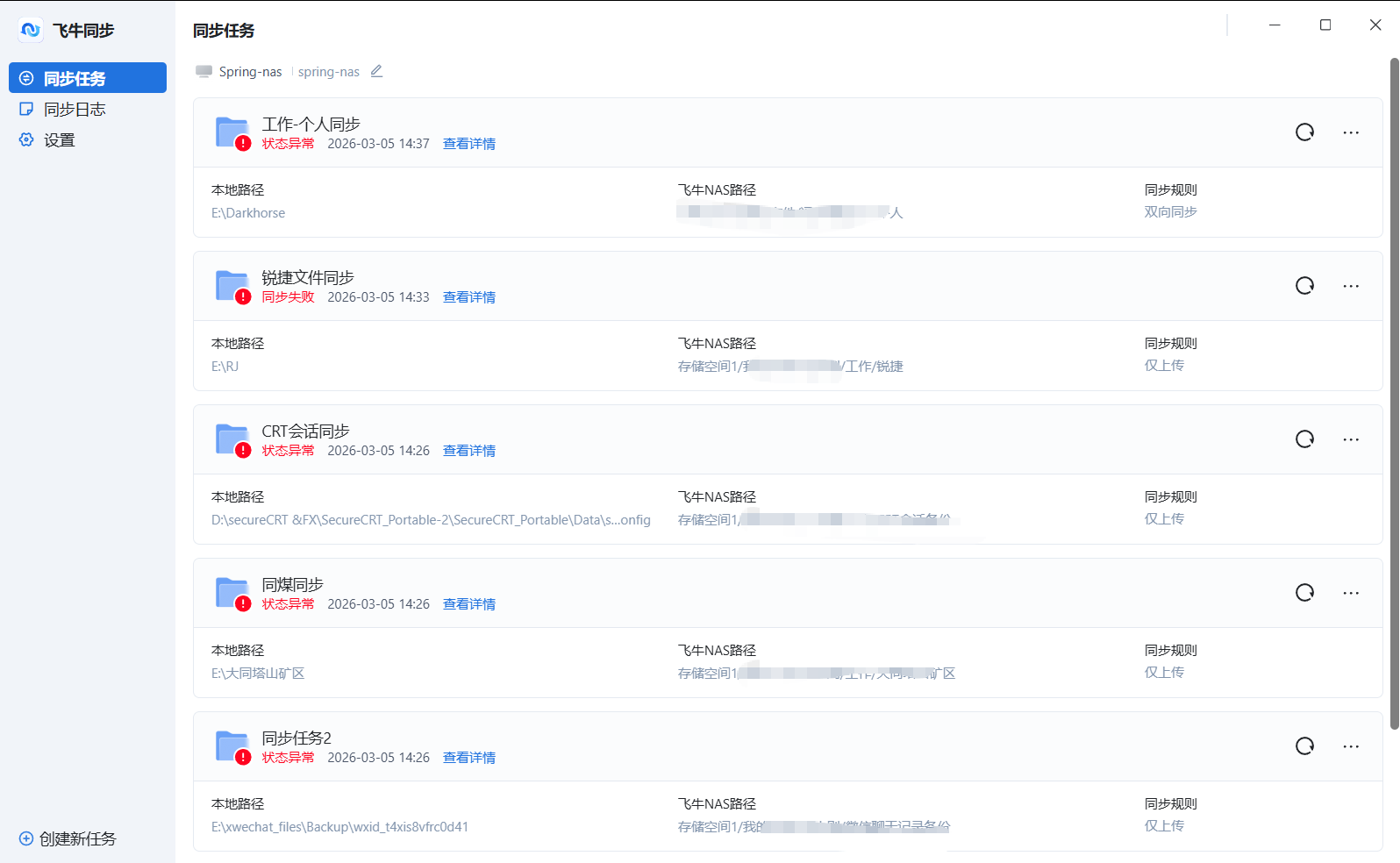Click the vertical scrollbar of task list

(1394, 393)
